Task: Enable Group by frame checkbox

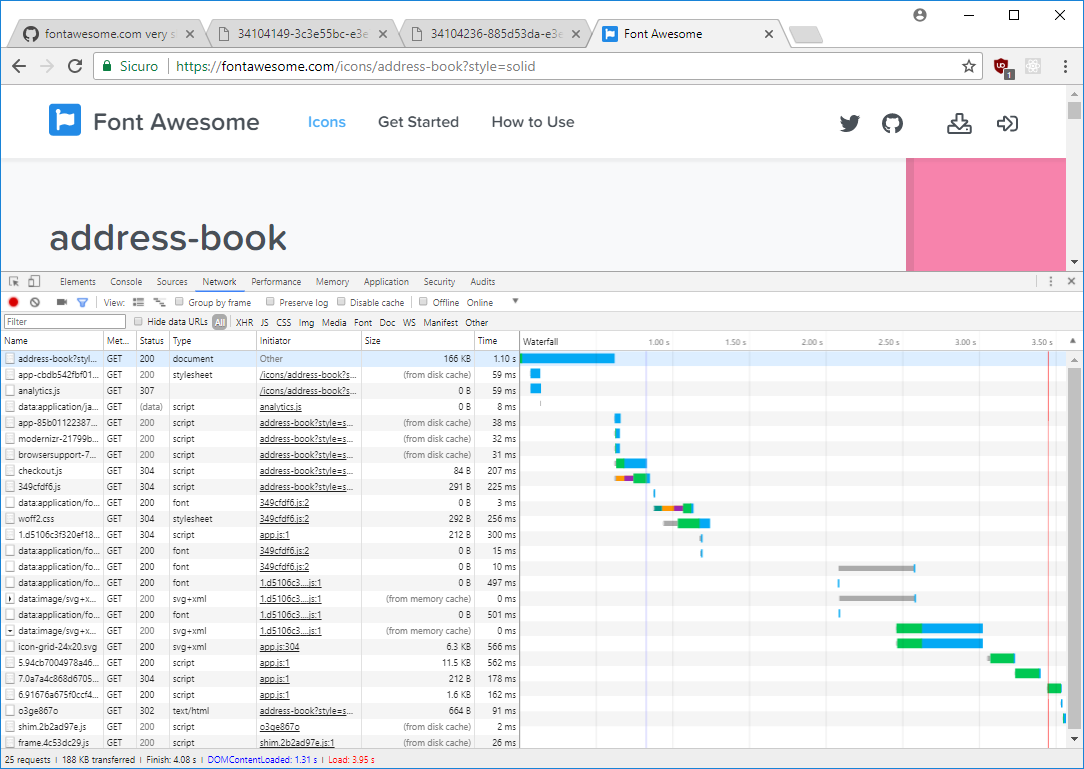Action: click(x=179, y=302)
